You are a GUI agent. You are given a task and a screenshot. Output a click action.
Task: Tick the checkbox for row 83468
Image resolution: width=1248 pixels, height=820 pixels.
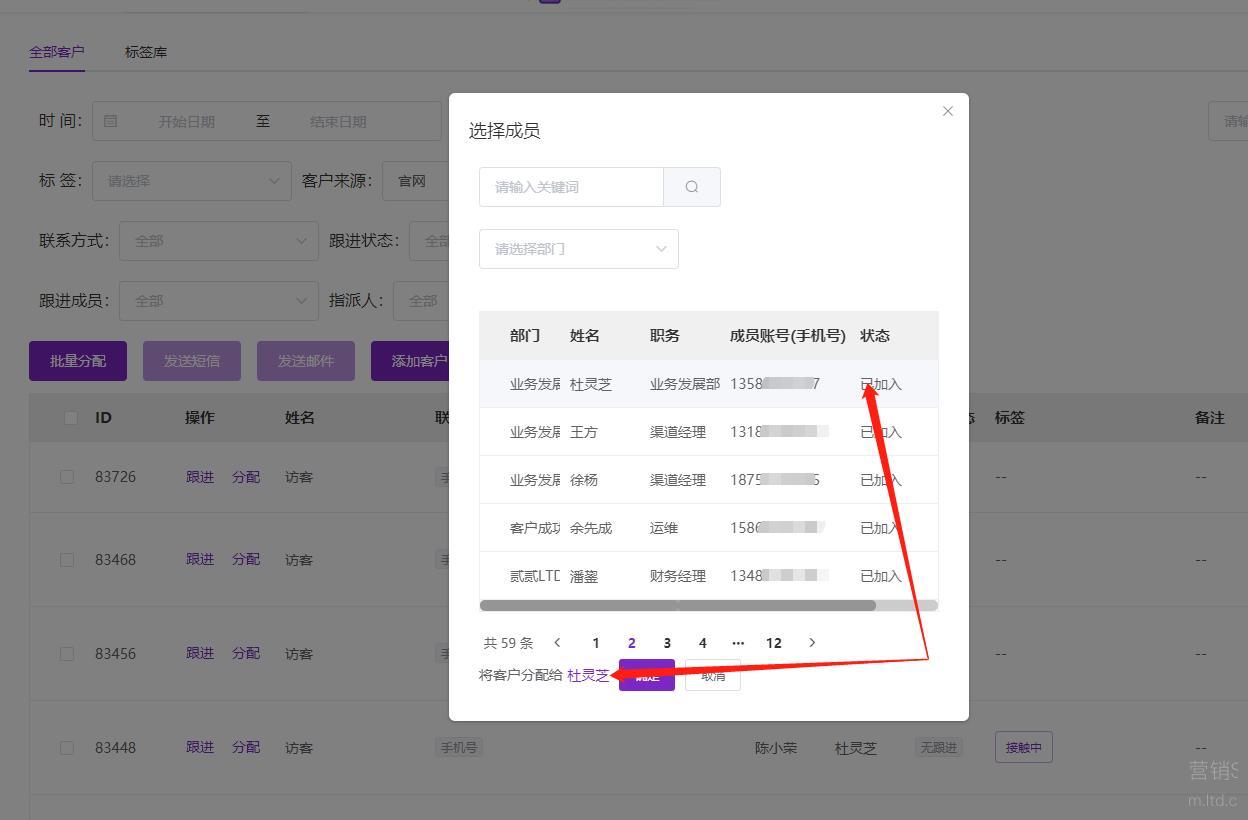pyautogui.click(x=67, y=560)
